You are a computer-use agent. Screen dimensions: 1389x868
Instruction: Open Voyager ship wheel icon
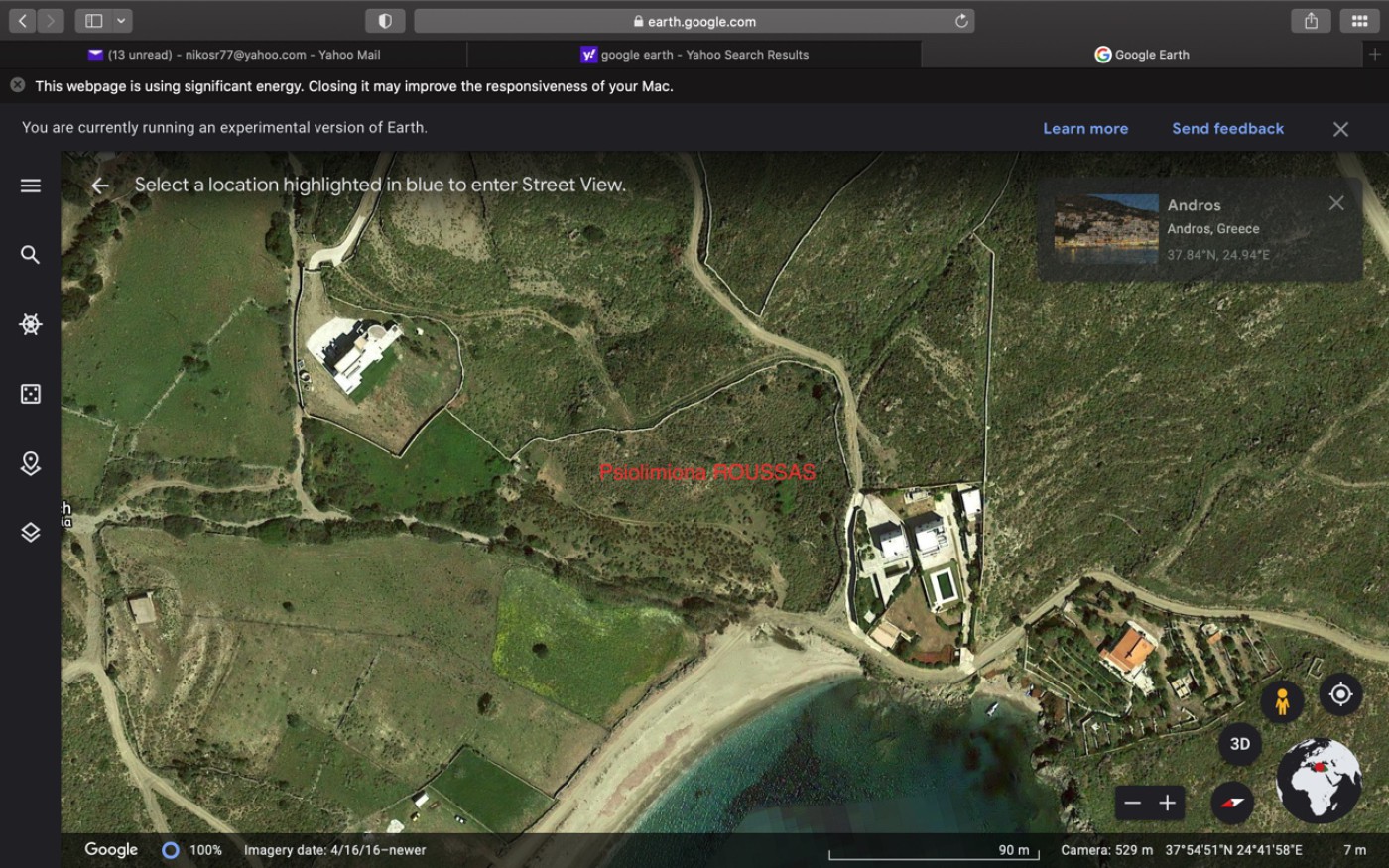tap(31, 324)
